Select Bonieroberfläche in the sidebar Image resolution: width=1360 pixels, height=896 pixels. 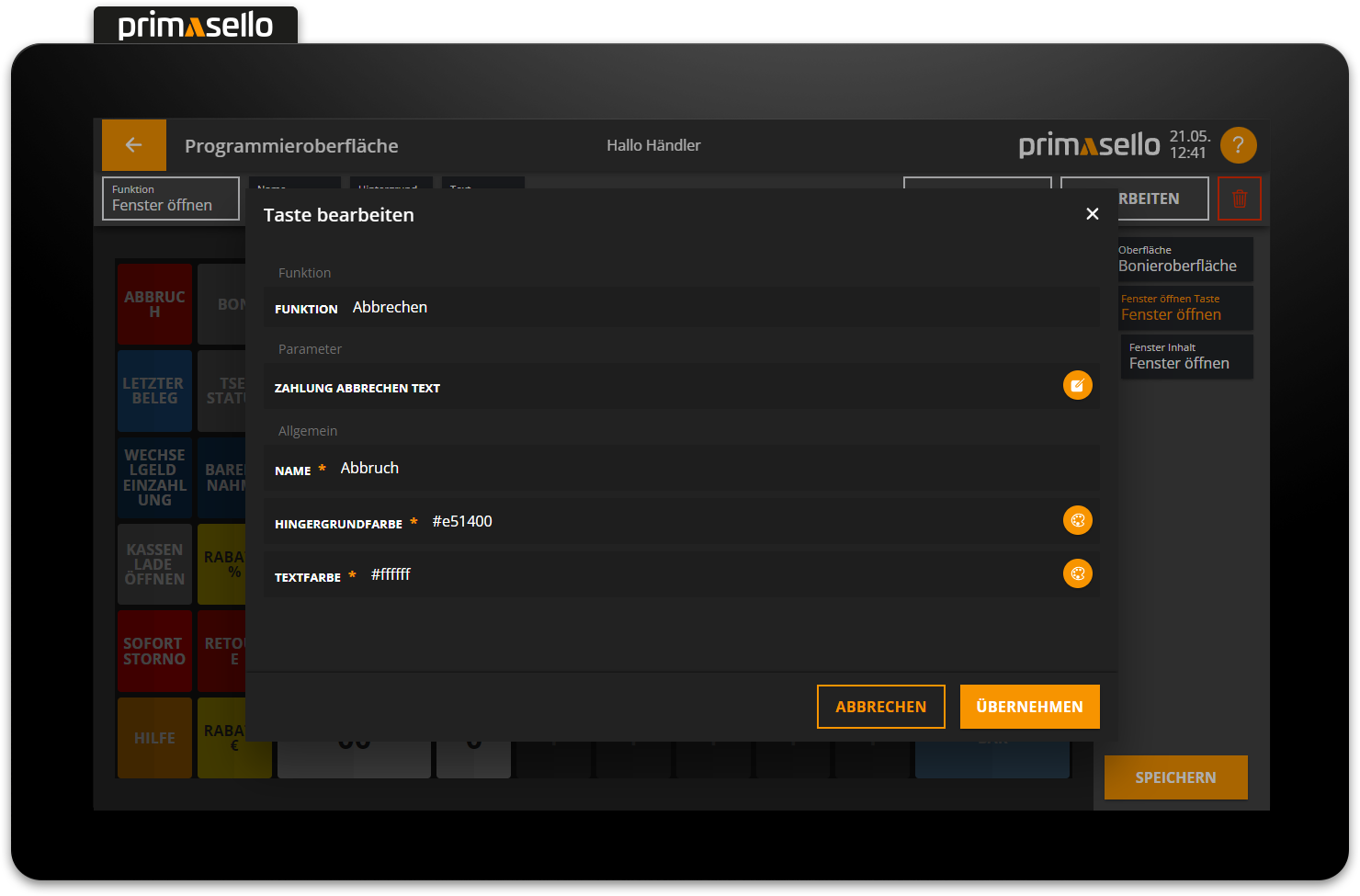click(1185, 259)
